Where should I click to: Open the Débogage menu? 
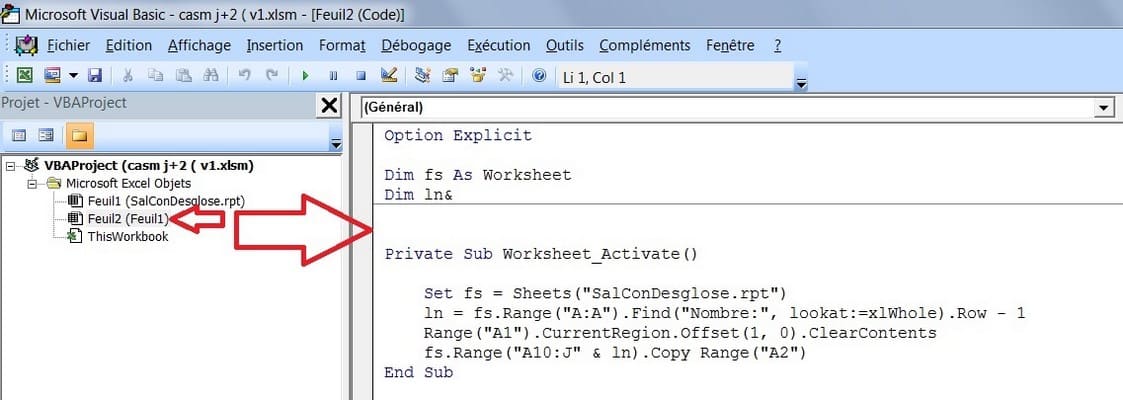point(416,46)
